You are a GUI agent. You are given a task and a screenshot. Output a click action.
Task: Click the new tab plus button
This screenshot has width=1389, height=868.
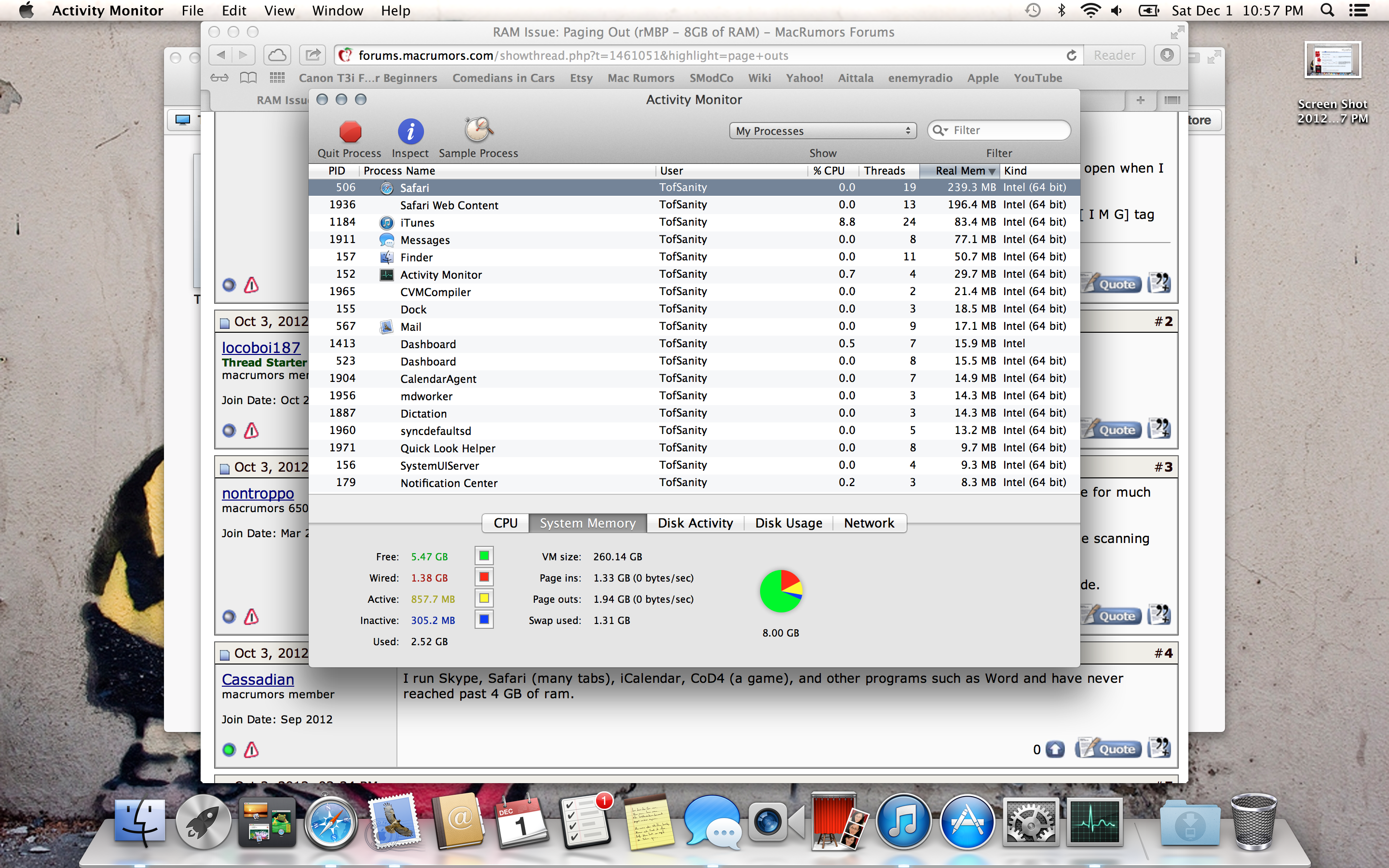[1141, 100]
